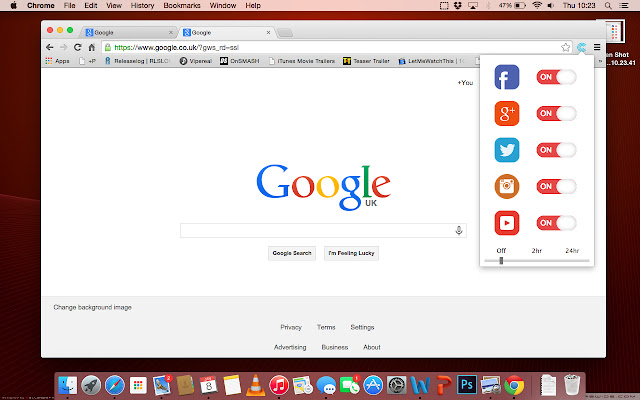This screenshot has width=640, height=400.
Task: Go forward with the forward arrow
Action: [63, 47]
